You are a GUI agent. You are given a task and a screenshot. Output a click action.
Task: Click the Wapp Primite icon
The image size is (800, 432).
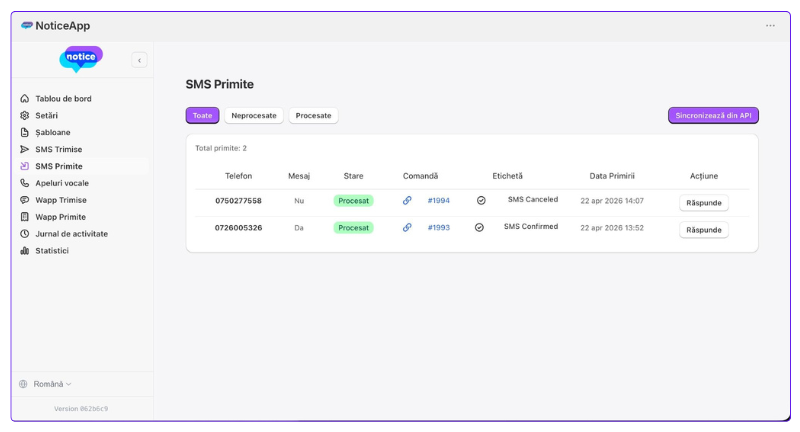click(x=24, y=217)
